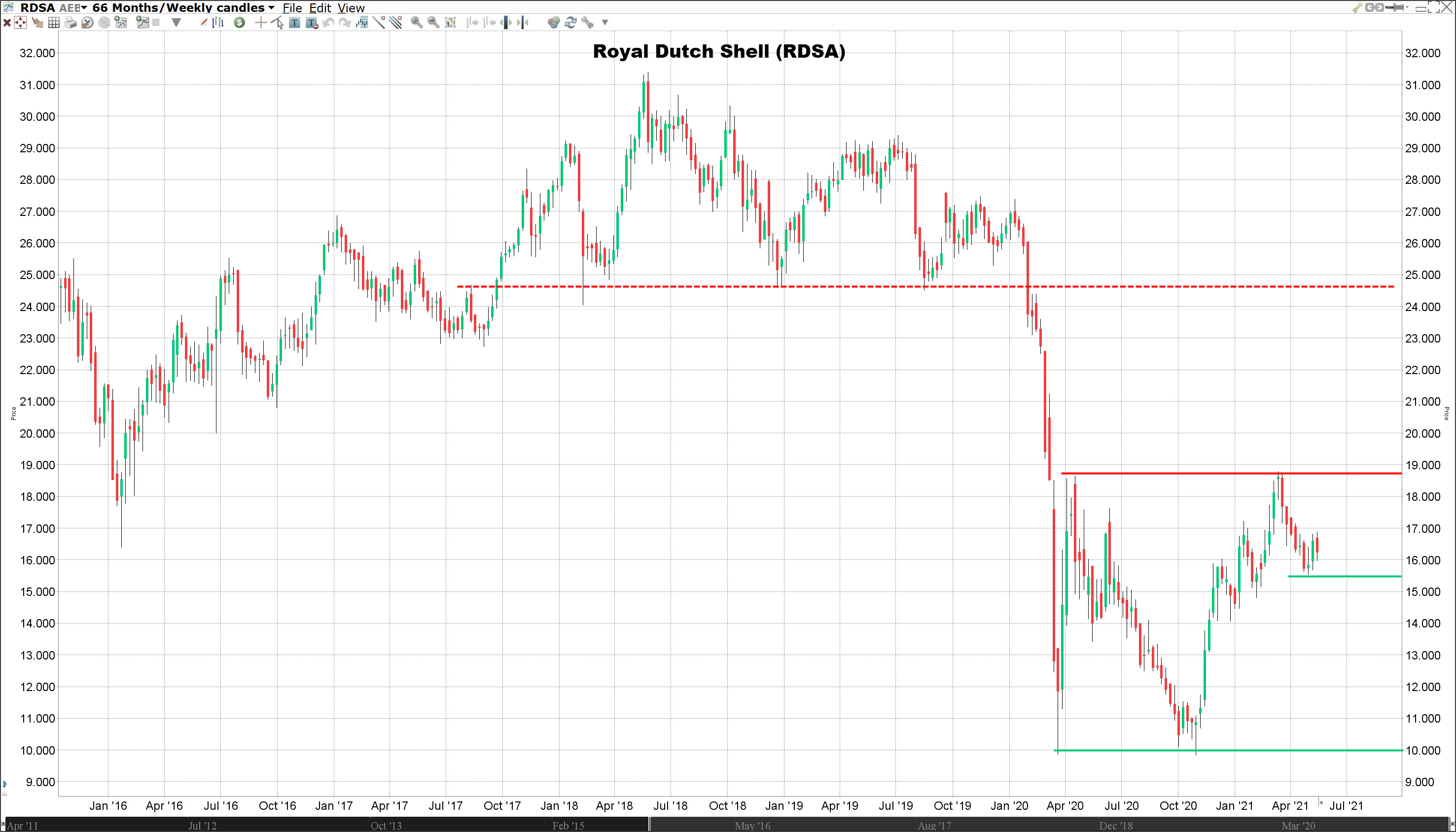The image size is (1456, 832).
Task: Open the small dropdown next to pushpin
Action: 1407,7
